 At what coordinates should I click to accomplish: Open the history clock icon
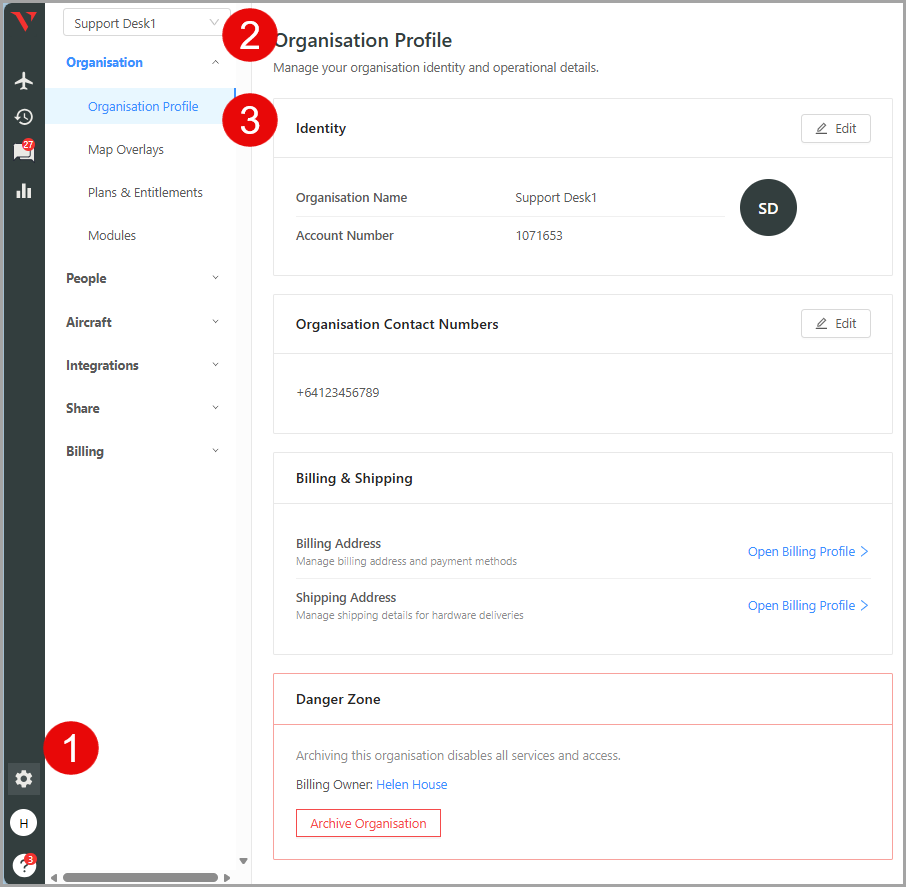click(x=24, y=117)
